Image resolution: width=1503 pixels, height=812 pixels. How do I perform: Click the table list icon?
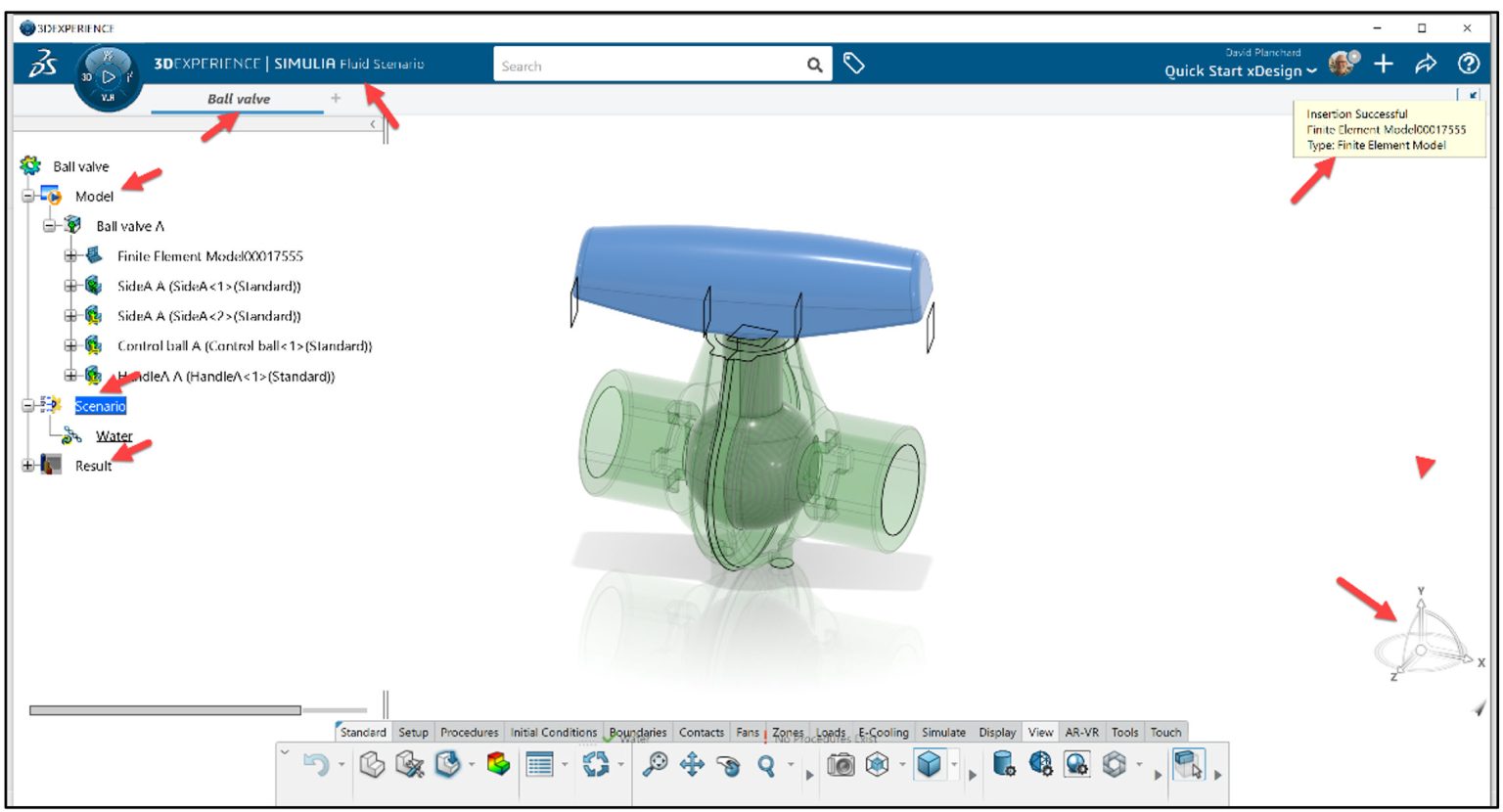click(540, 764)
